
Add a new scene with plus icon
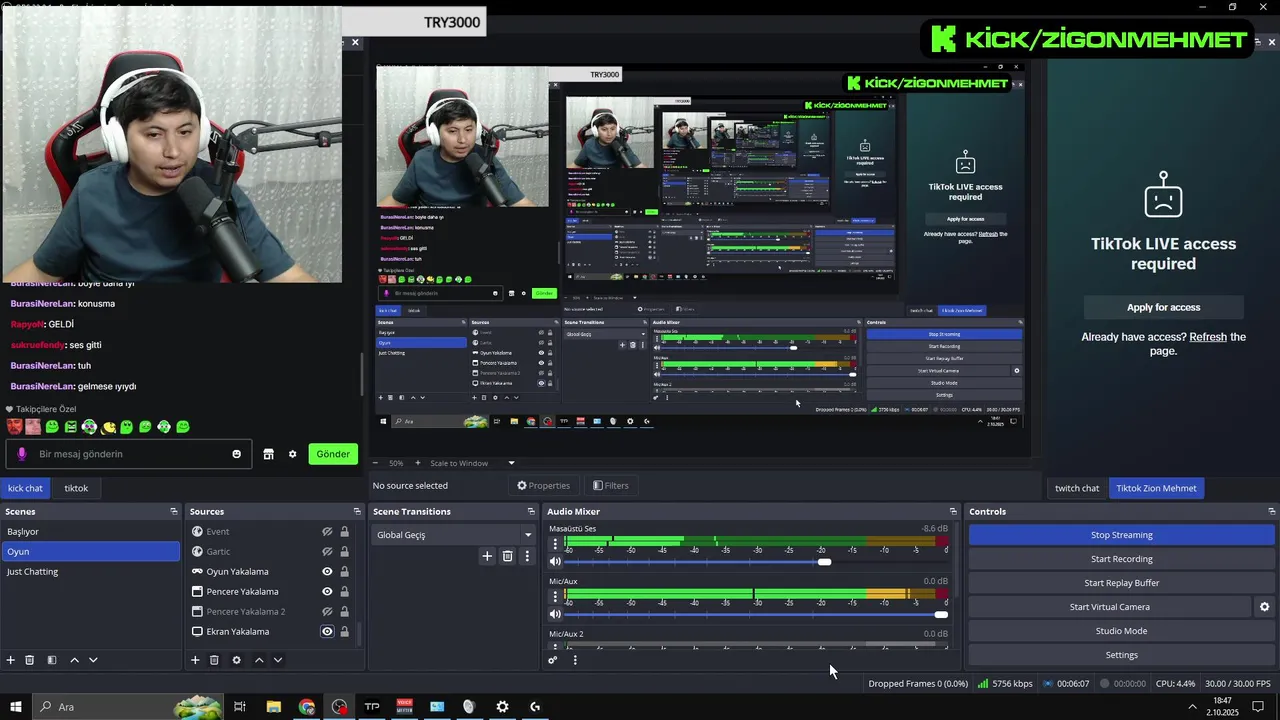11,660
